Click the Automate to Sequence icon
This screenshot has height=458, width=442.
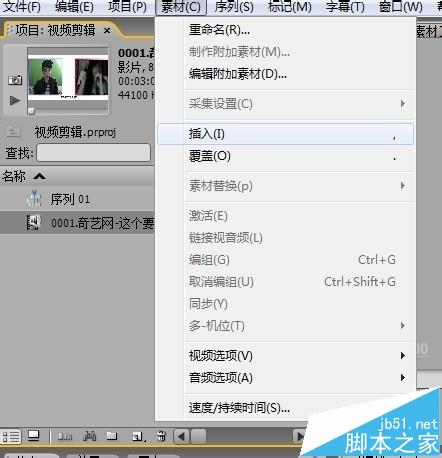tap(65, 436)
